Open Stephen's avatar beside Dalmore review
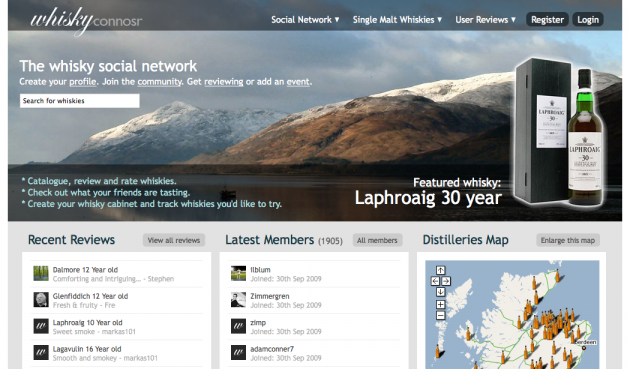This screenshot has width=630, height=369. 41,274
